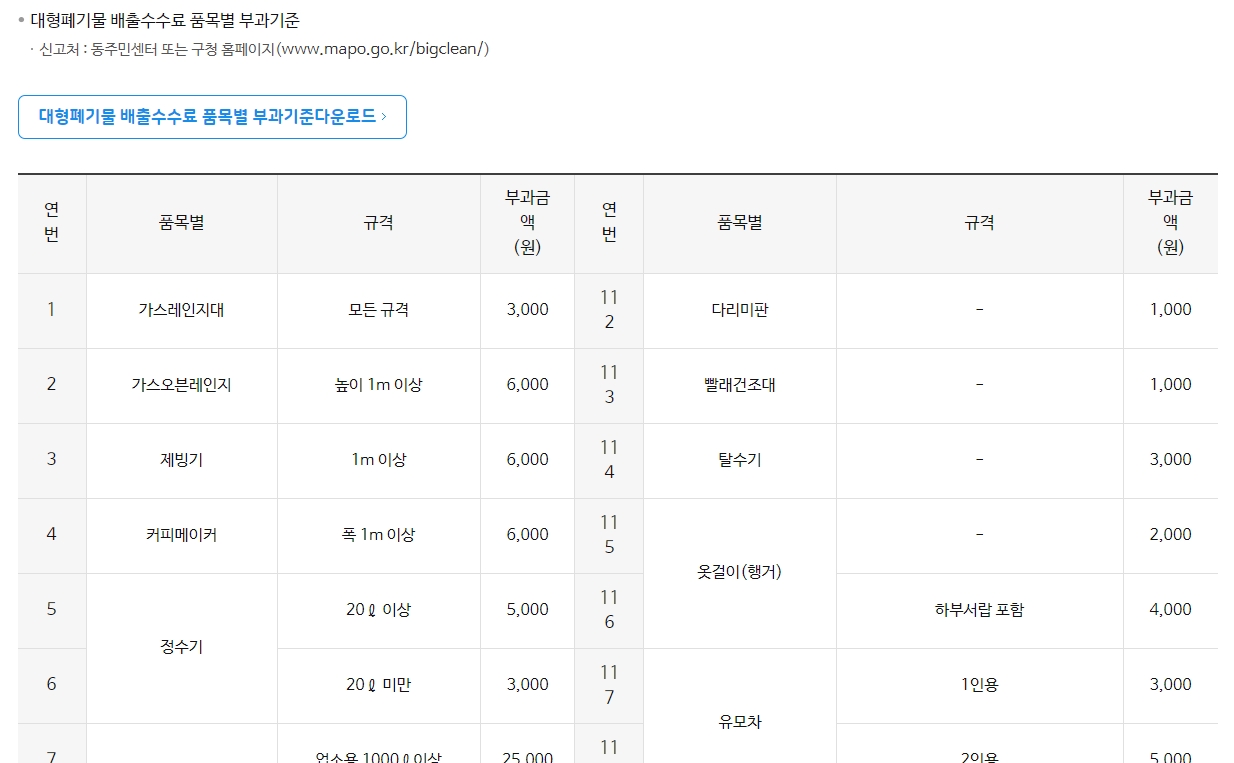The image size is (1234, 763).
Task: Click the 다리미판 row's 1,000 fee cell
Action: (x=1170, y=310)
